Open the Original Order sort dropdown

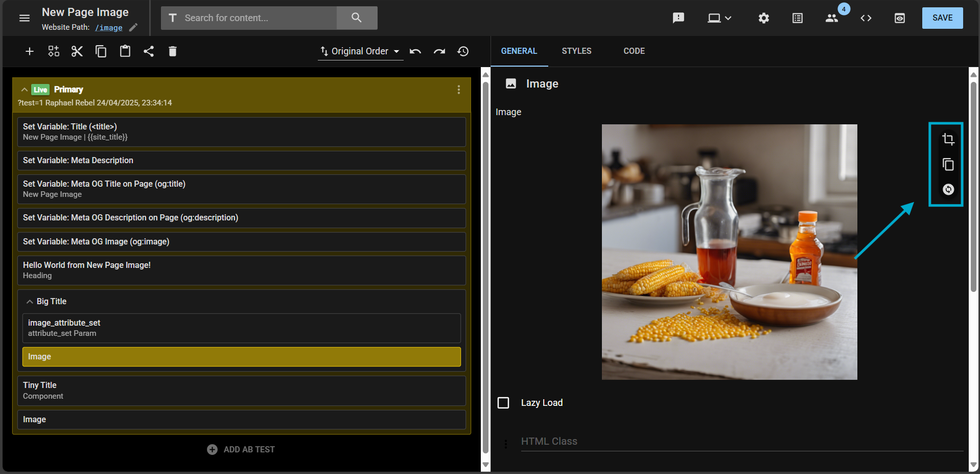[361, 51]
